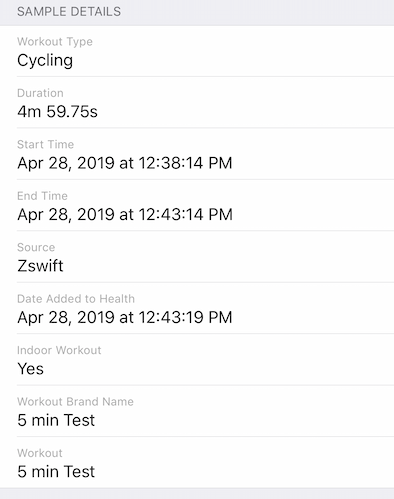This screenshot has width=394, height=499.
Task: Tap 5 min Test under the Workout label
Action: tap(56, 472)
